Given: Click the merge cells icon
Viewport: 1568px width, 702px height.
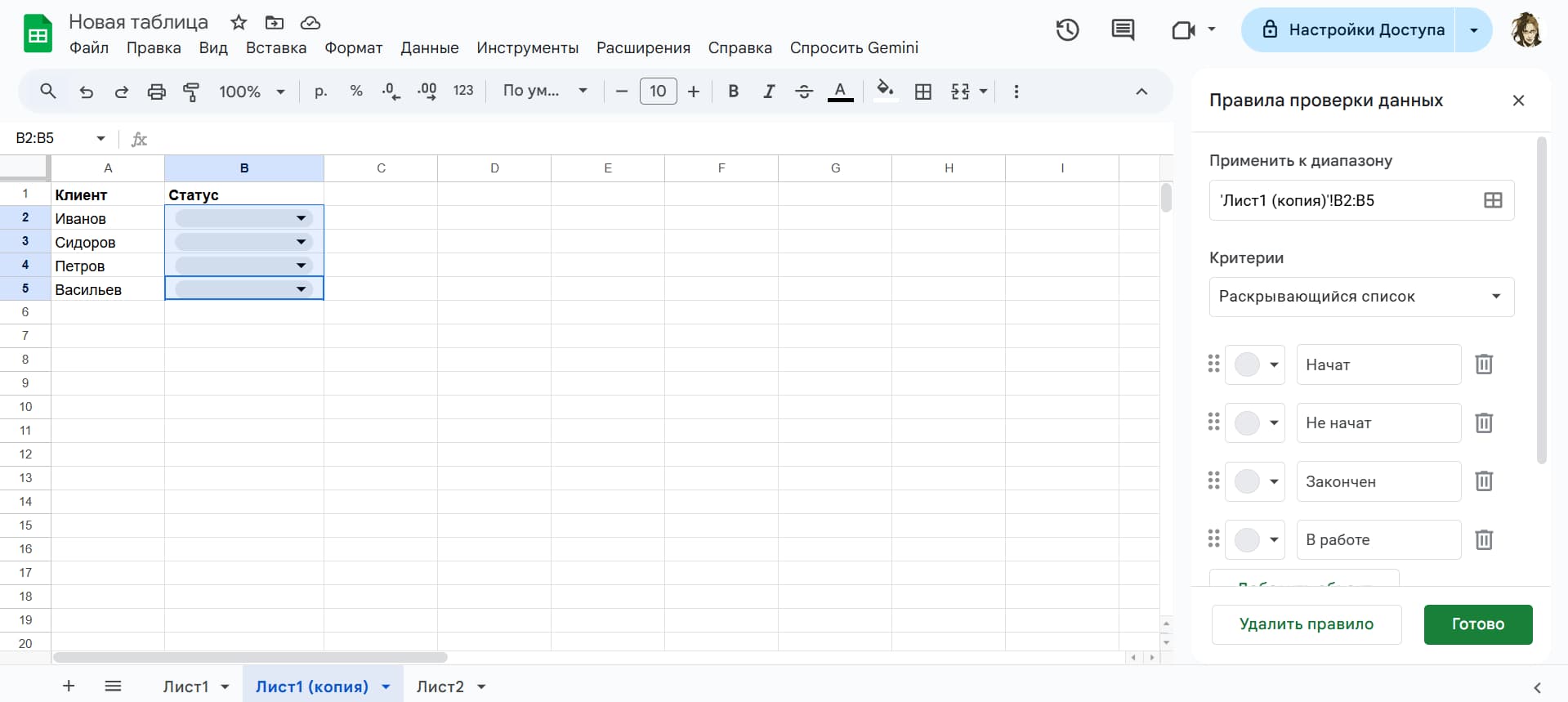Looking at the screenshot, I should pos(961,92).
